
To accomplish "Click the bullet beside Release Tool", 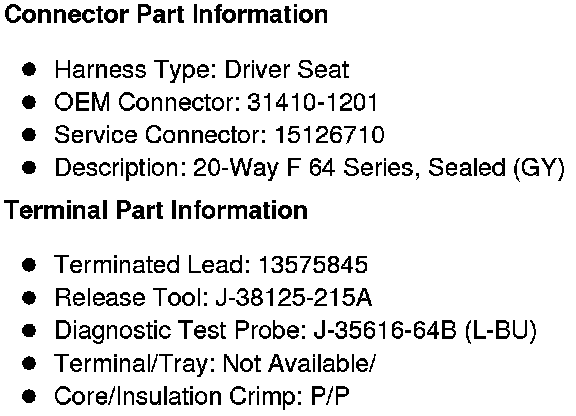I will (29, 298).
